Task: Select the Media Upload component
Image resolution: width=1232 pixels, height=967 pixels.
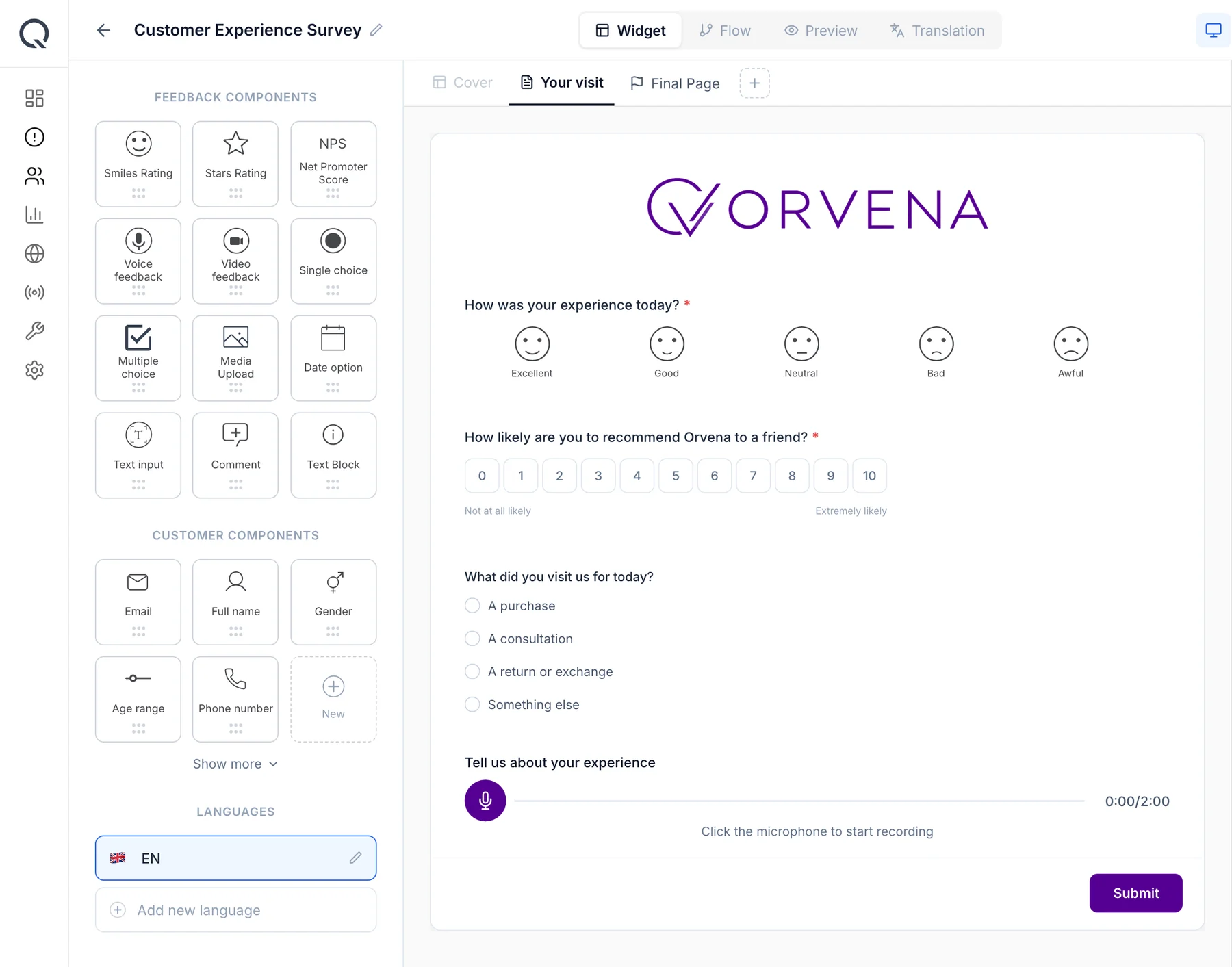Action: tap(235, 359)
